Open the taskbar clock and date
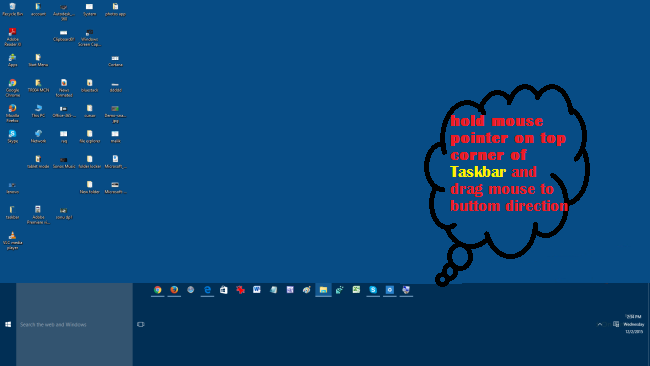This screenshot has height=366, width=650. click(633, 324)
